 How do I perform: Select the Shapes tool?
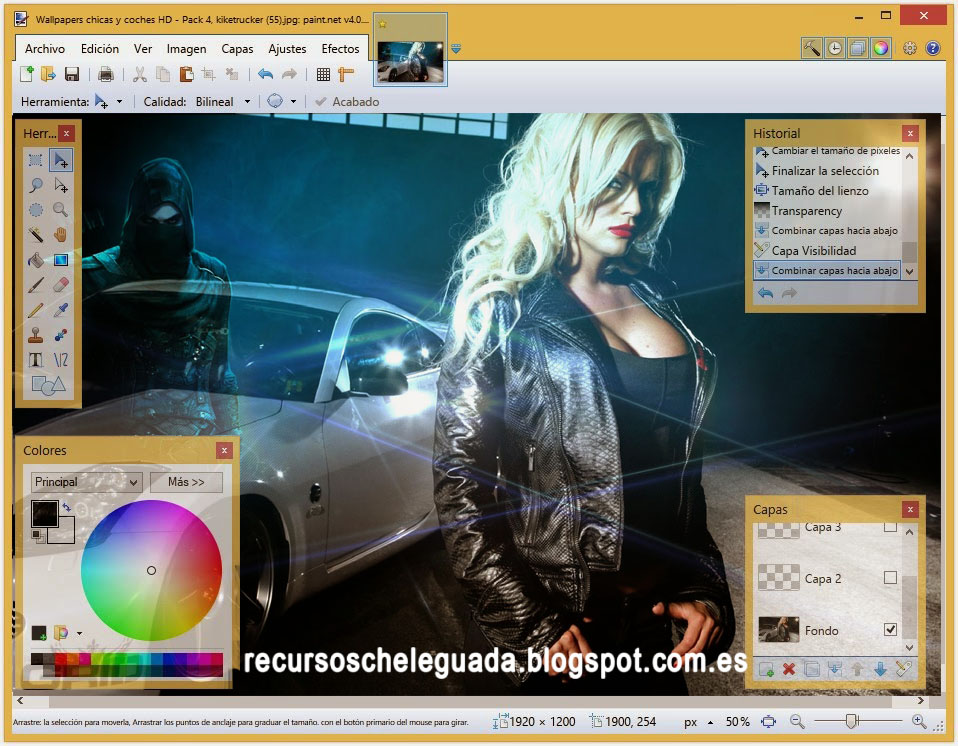[x=48, y=385]
